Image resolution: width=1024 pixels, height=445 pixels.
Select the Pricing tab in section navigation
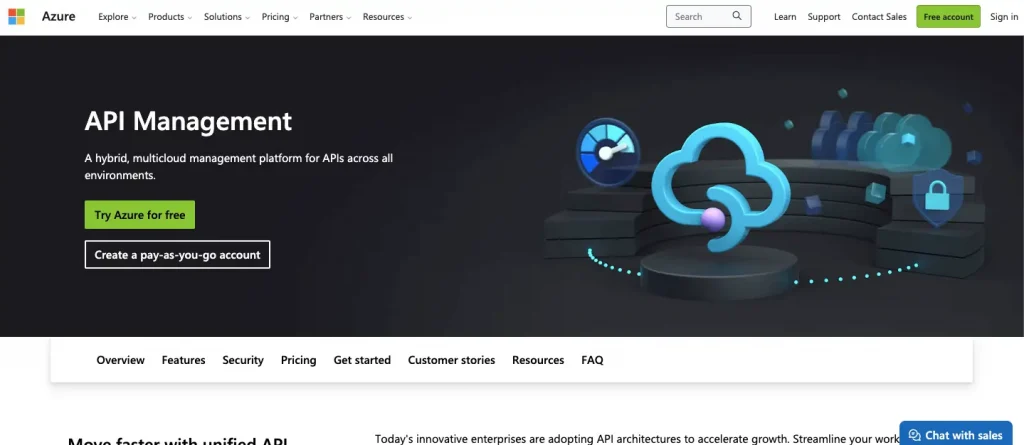click(x=298, y=360)
